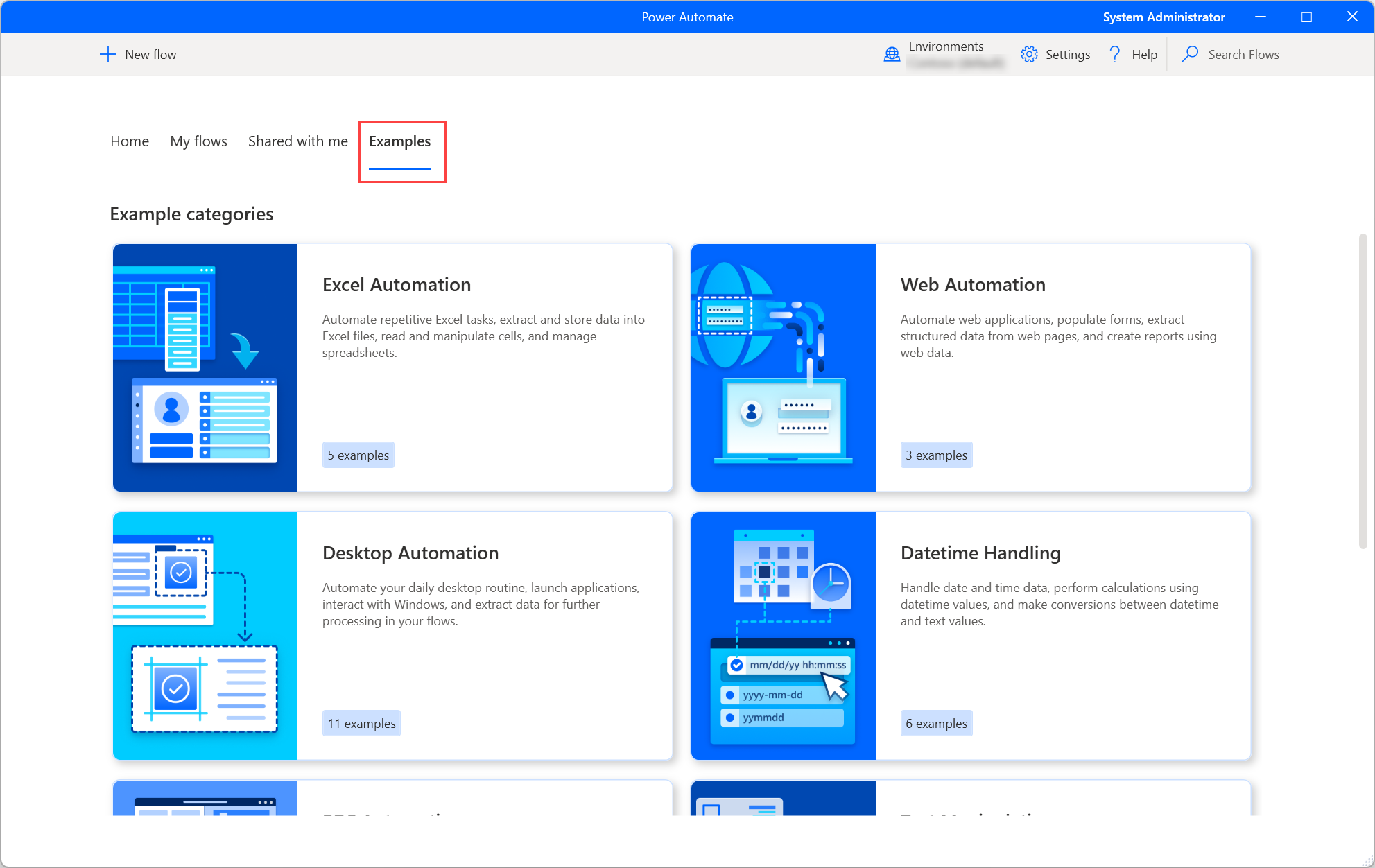Open the My flows tab
This screenshot has height=868, width=1375.
point(198,141)
